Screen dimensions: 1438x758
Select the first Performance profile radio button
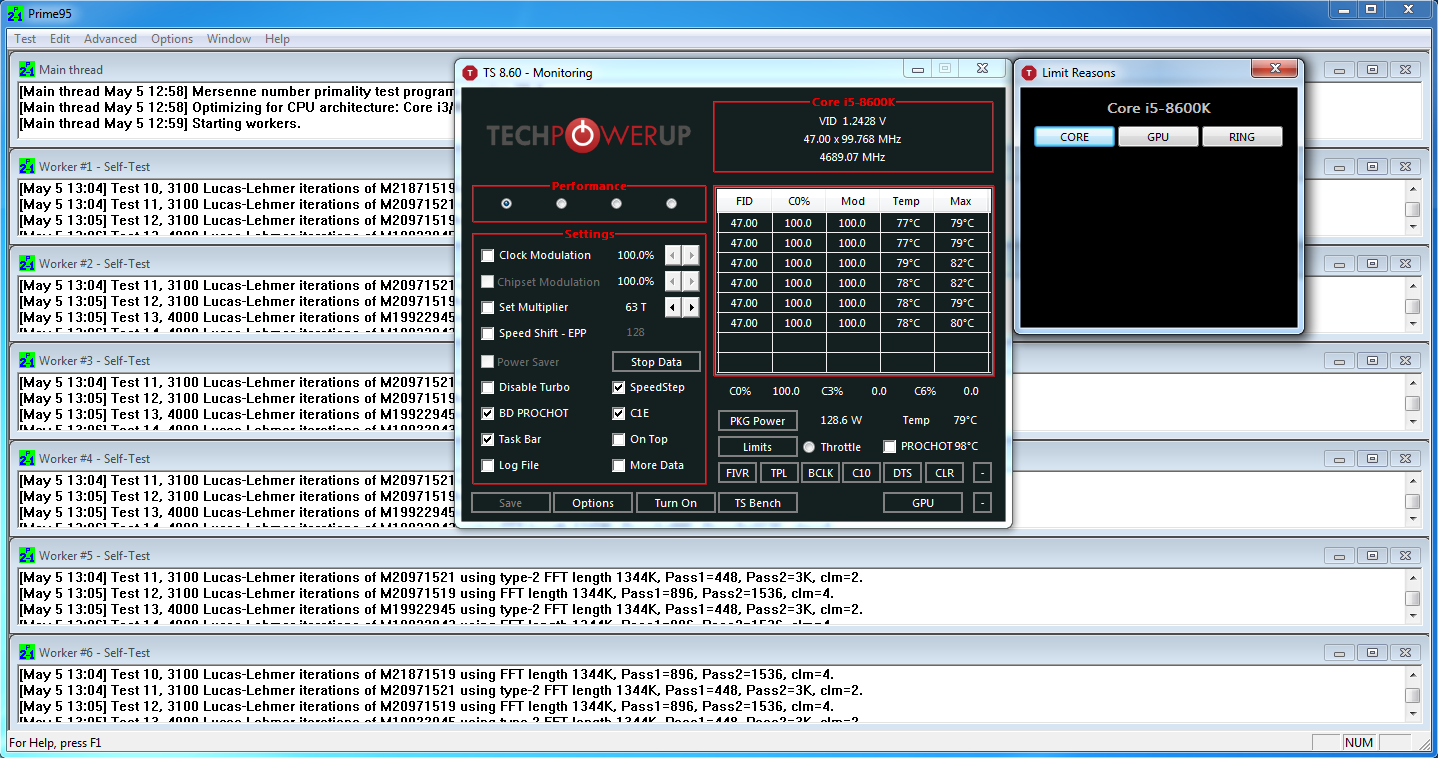tap(507, 203)
